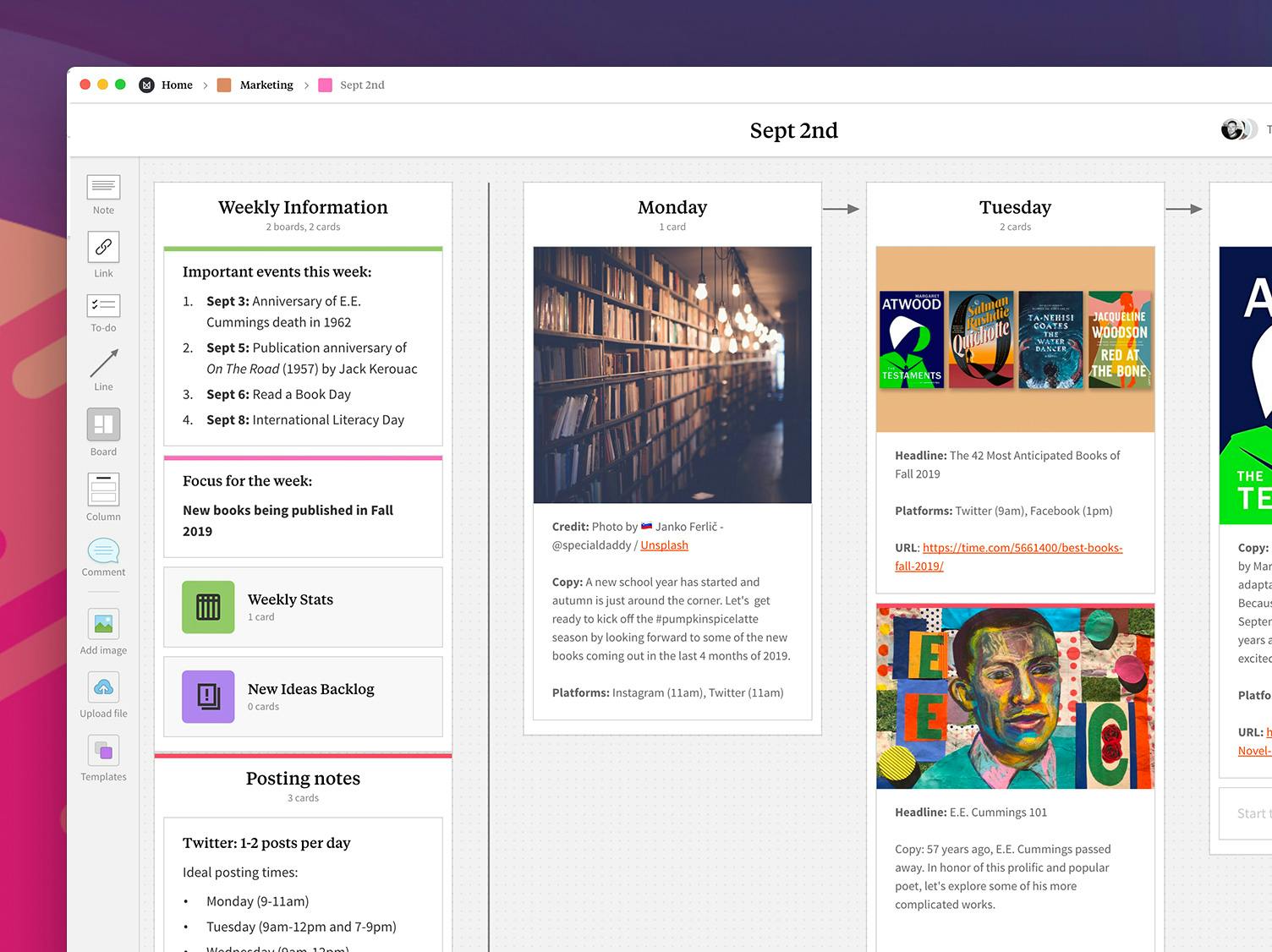Go to Marketing in breadcrumb
Screen dimensions: 1272x952
click(266, 85)
